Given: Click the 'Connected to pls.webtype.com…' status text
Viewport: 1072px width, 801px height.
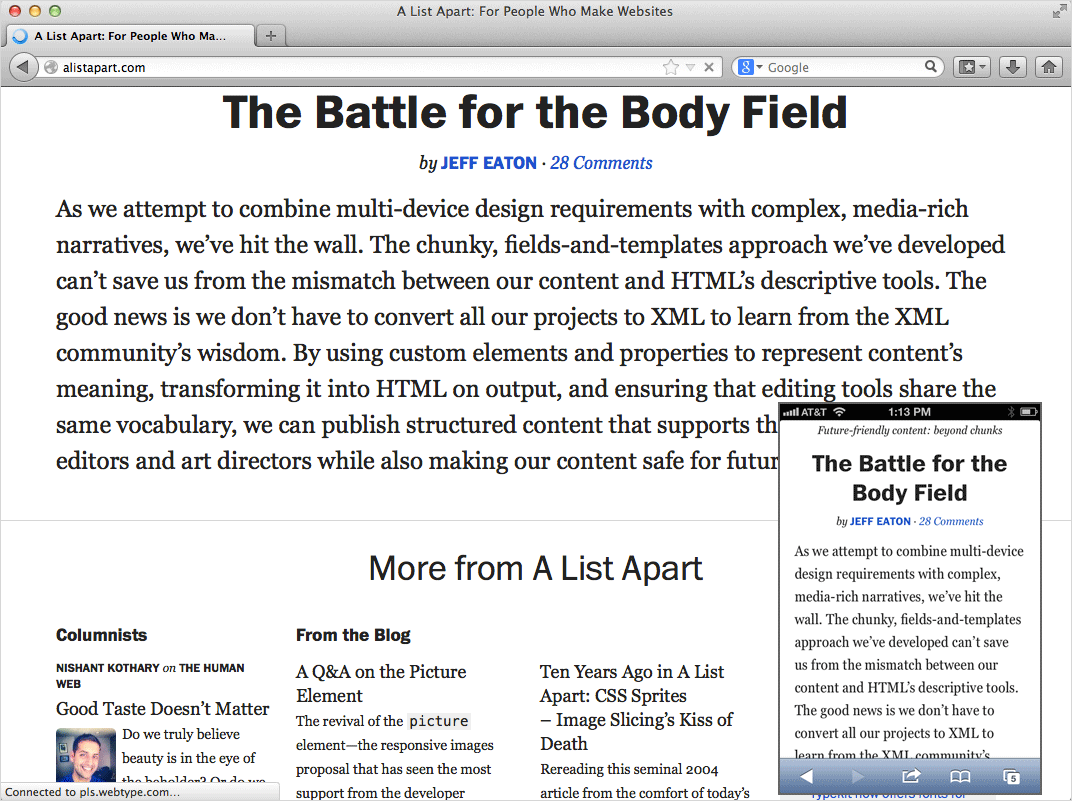Looking at the screenshot, I should [92, 792].
